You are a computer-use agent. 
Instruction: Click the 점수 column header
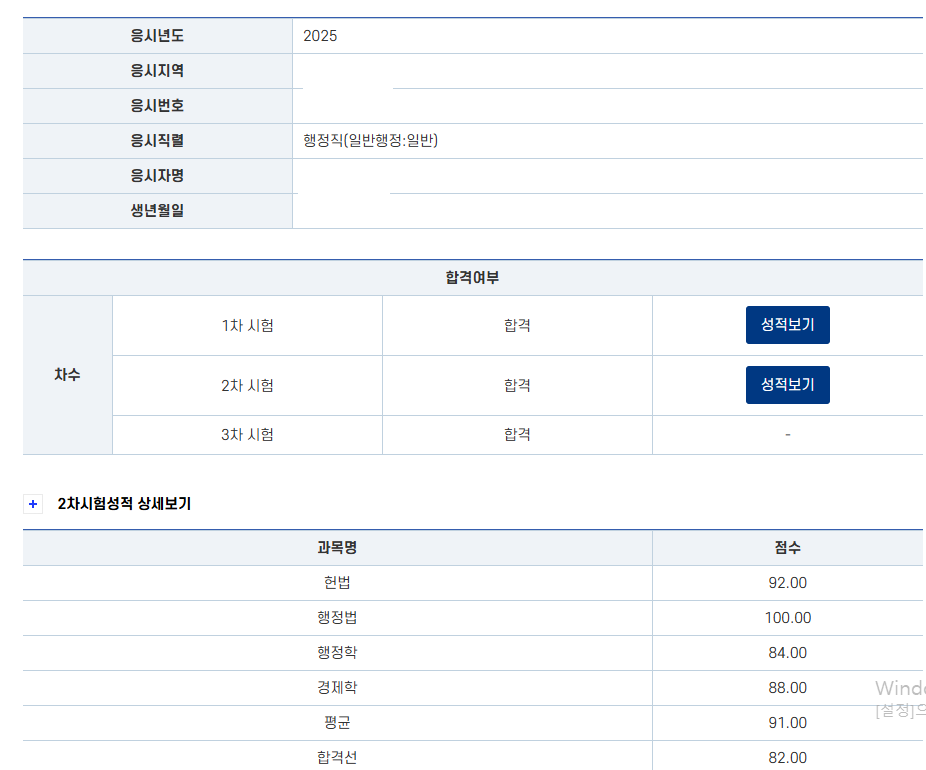point(788,547)
